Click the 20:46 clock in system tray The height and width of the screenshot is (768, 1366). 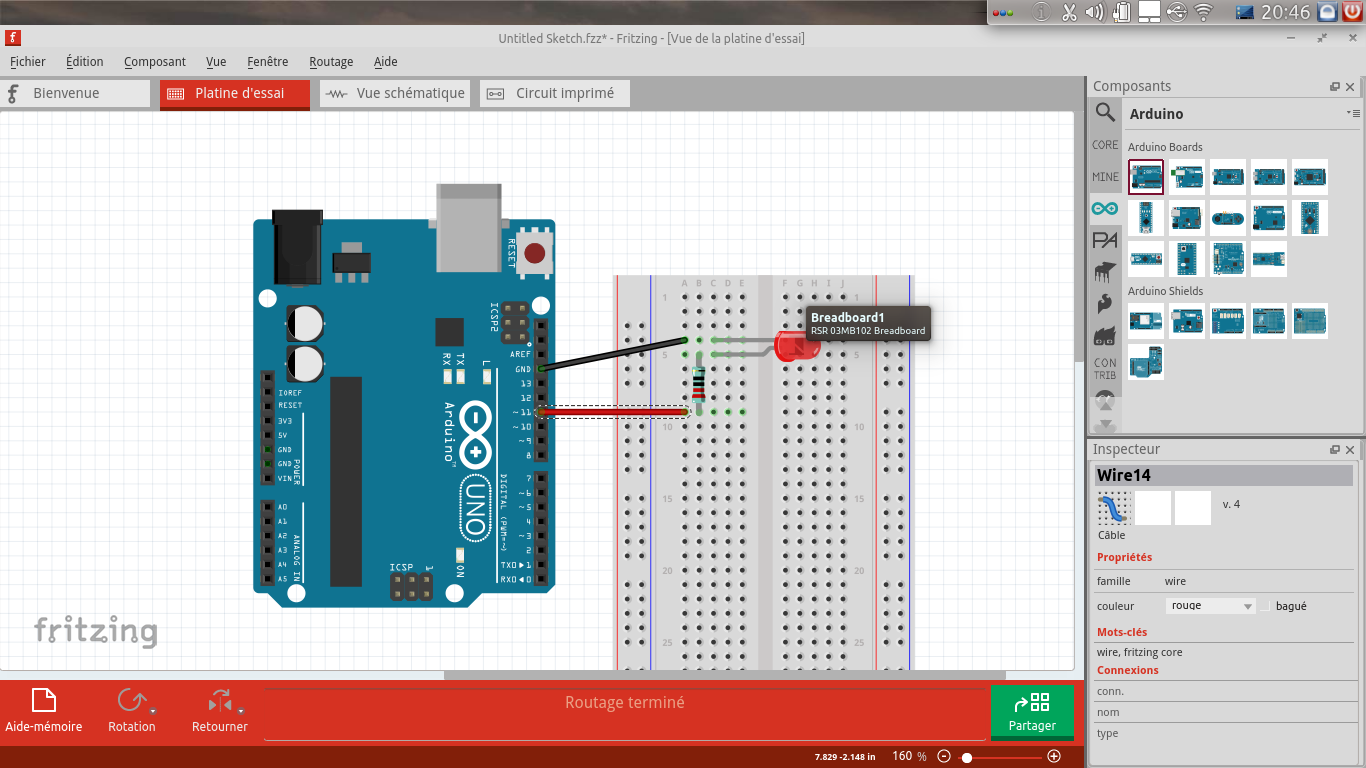(1286, 12)
